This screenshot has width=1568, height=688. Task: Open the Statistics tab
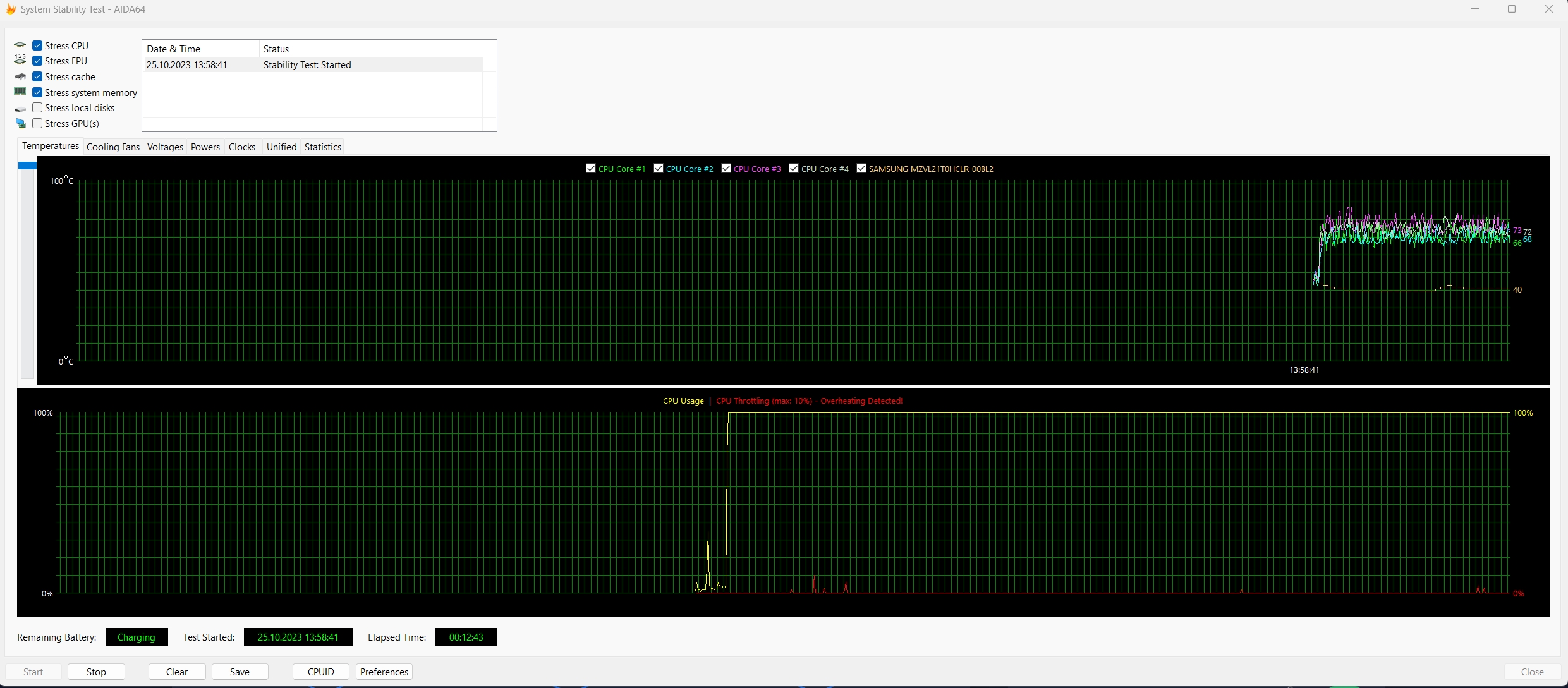tap(322, 147)
